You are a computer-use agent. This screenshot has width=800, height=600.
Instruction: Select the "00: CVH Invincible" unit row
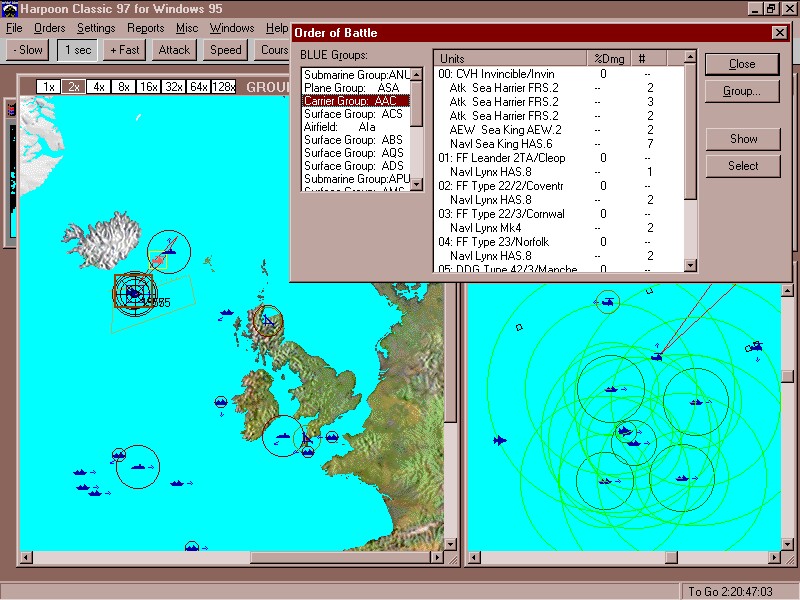click(559, 74)
